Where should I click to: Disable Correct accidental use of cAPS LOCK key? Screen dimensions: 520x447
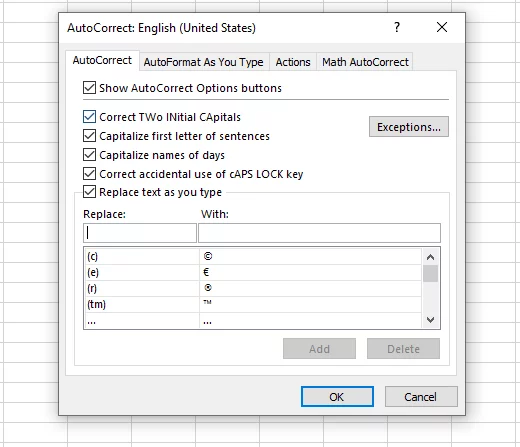pos(89,174)
